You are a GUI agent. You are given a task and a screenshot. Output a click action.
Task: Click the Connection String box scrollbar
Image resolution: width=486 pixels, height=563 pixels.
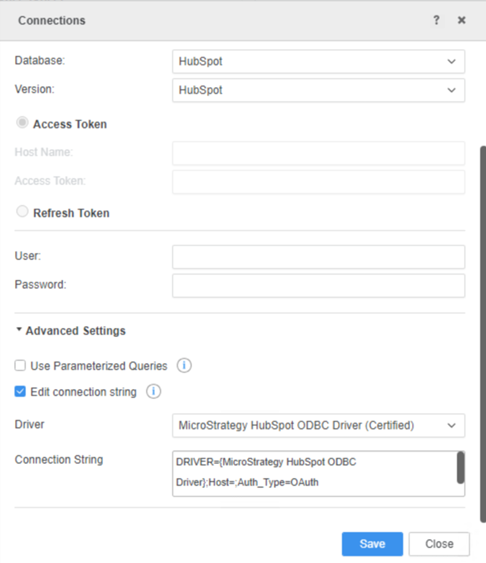coord(461,467)
